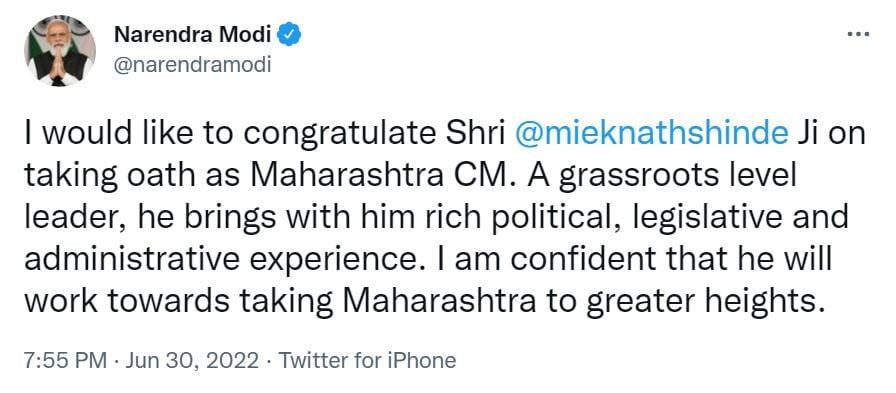Open Narendra Modi's profile picture
Screen dimensions: 896x393
(60, 51)
